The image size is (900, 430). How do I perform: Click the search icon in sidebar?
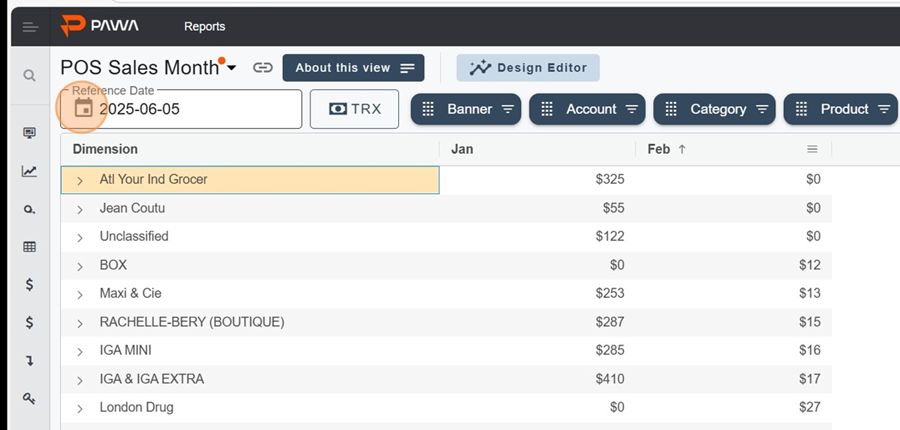click(x=29, y=76)
